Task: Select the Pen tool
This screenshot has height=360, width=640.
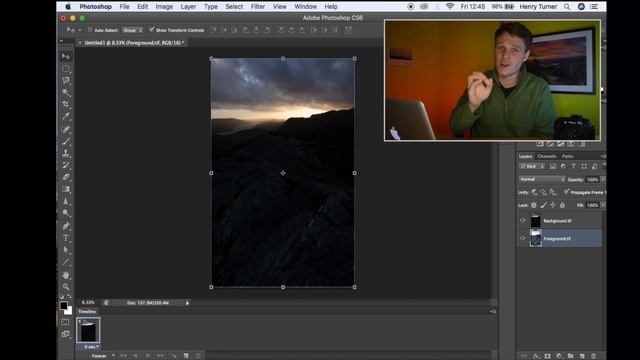Action: [x=66, y=226]
